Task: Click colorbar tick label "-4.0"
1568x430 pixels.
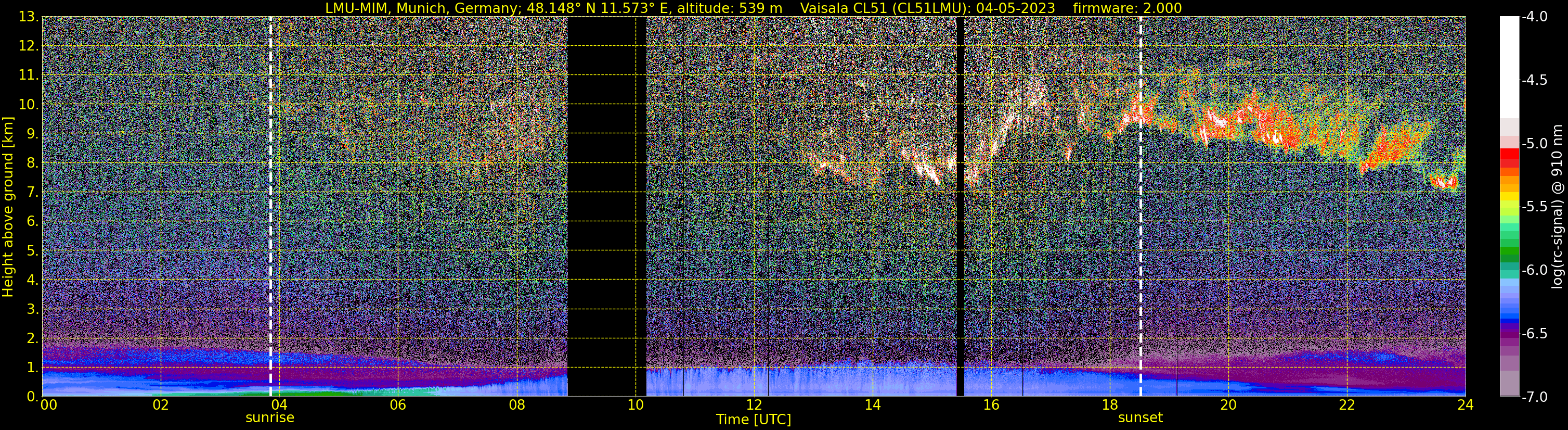Action: click(1534, 17)
